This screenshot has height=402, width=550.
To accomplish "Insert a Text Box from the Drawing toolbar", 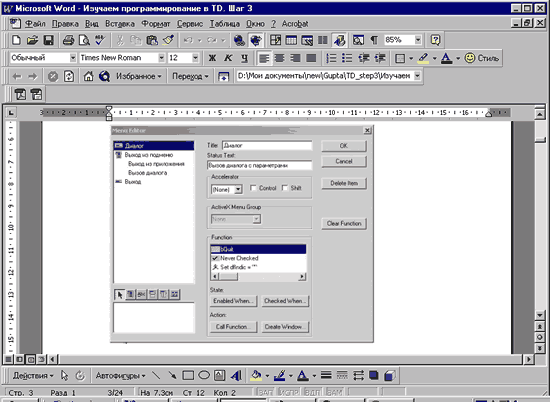I will tap(220, 376).
